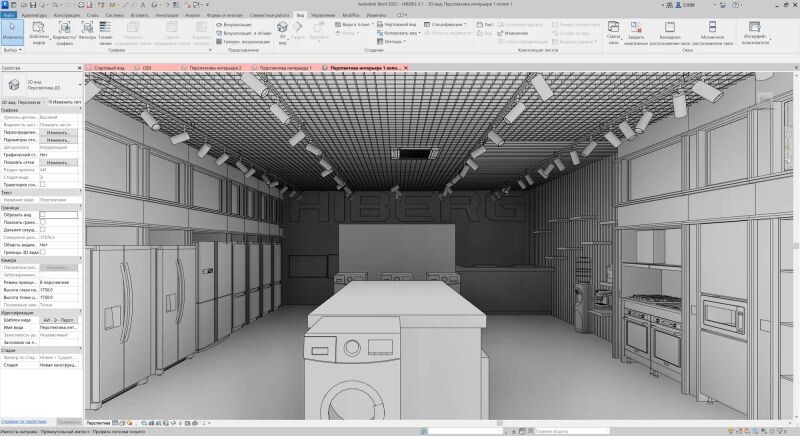This screenshot has height=436, width=800.
Task: Toggle the Обрезать вид (Crop View) checkbox
Action: click(x=43, y=214)
